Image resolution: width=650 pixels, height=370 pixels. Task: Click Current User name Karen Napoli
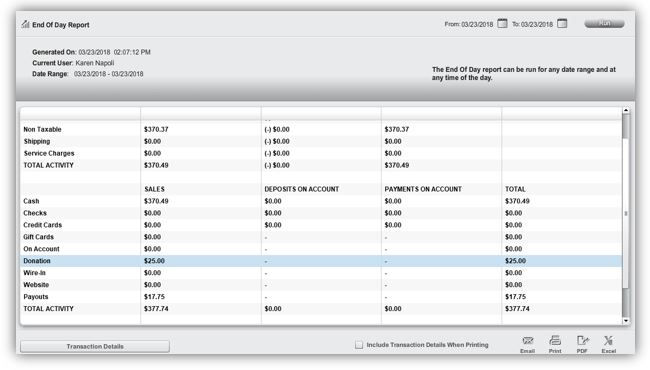point(95,63)
